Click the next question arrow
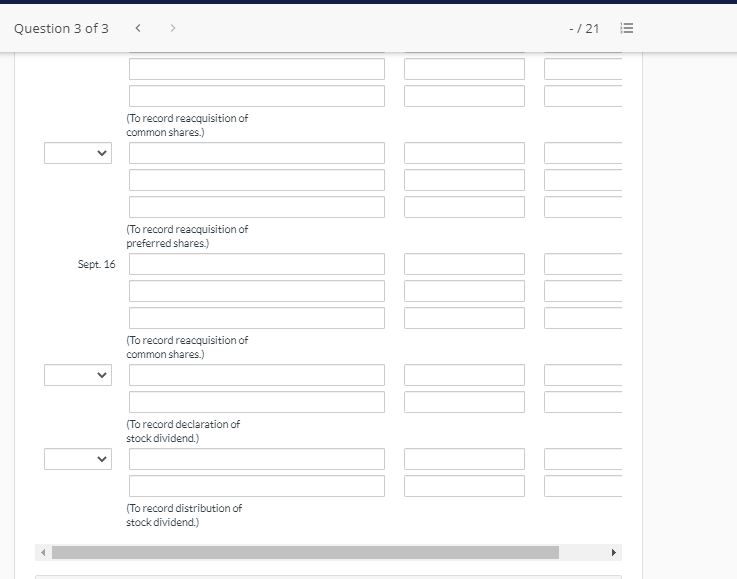This screenshot has height=579, width=737. (x=172, y=28)
